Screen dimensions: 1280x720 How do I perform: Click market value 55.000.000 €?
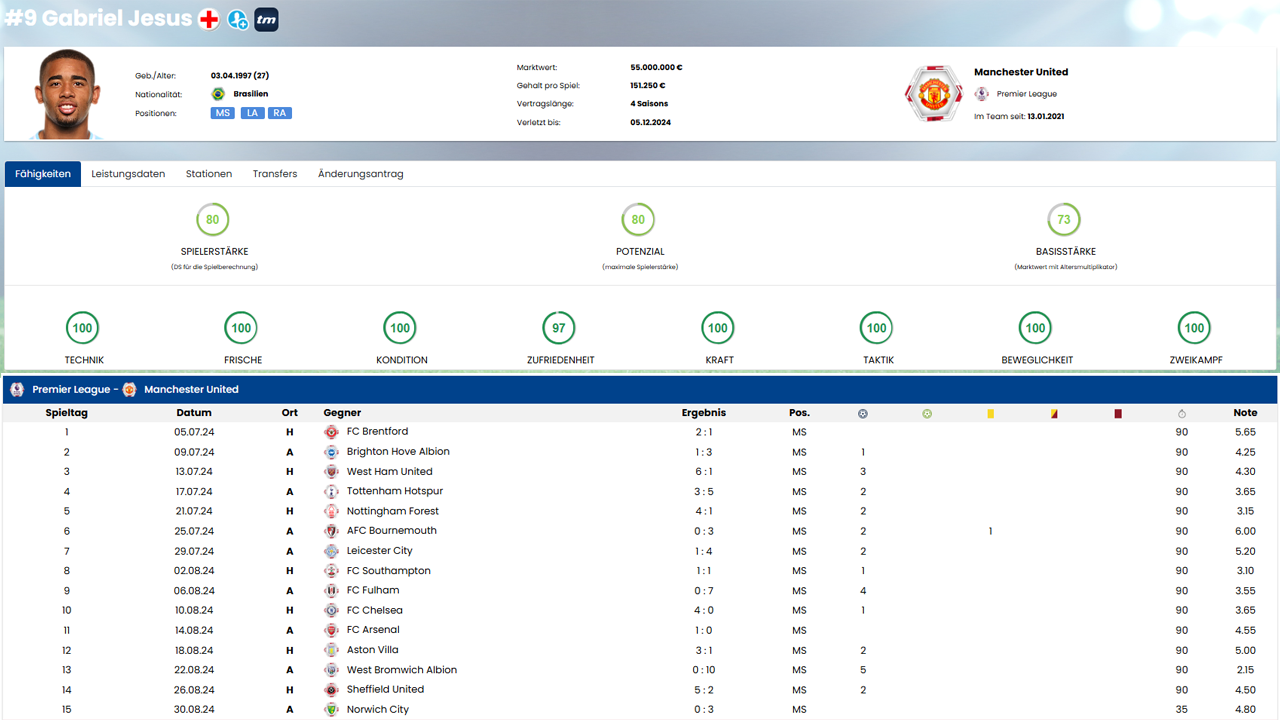point(656,68)
